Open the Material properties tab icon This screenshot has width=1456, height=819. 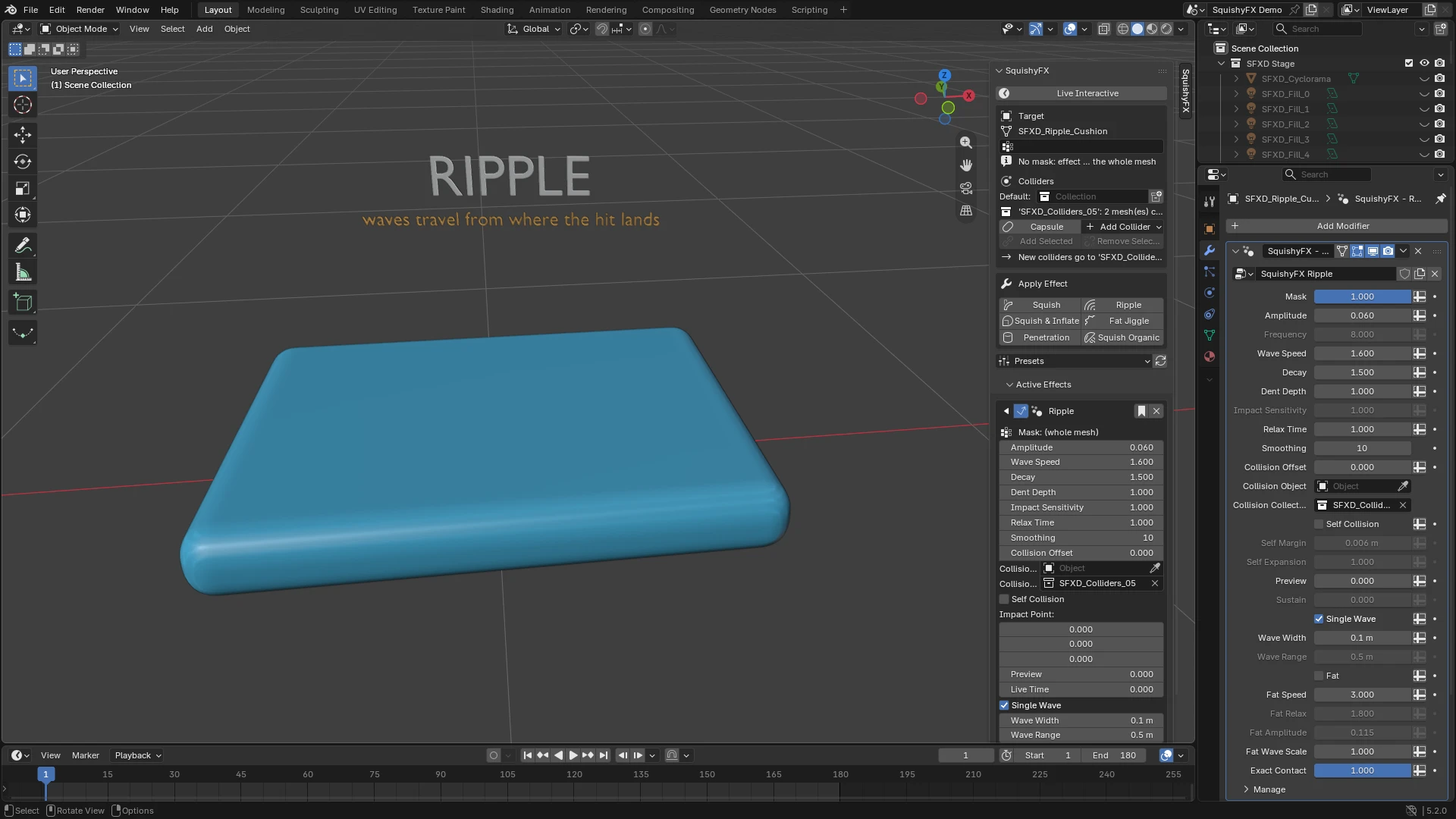1210,356
